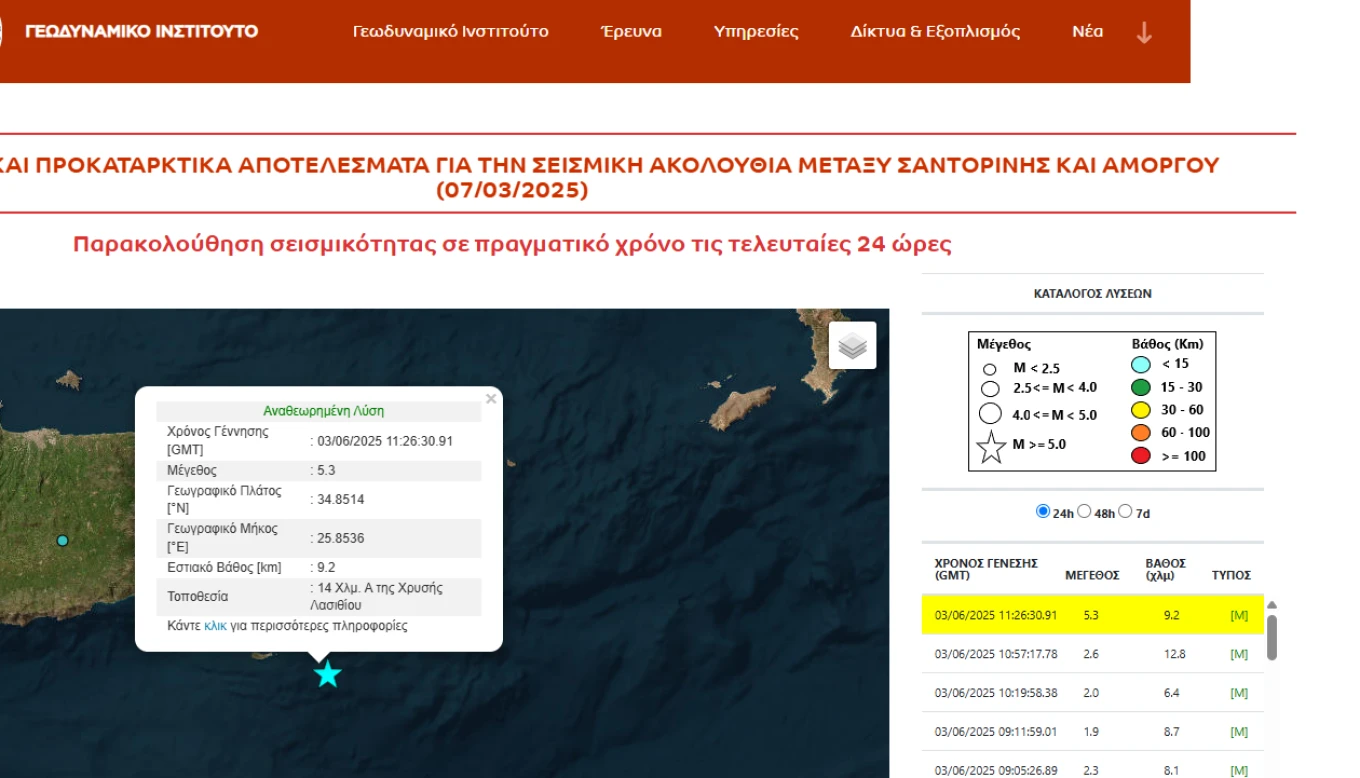Image resolution: width=1360 pixels, height=778 pixels.
Task: Click the red down arrow in the navigation bar
Action: 1143,31
